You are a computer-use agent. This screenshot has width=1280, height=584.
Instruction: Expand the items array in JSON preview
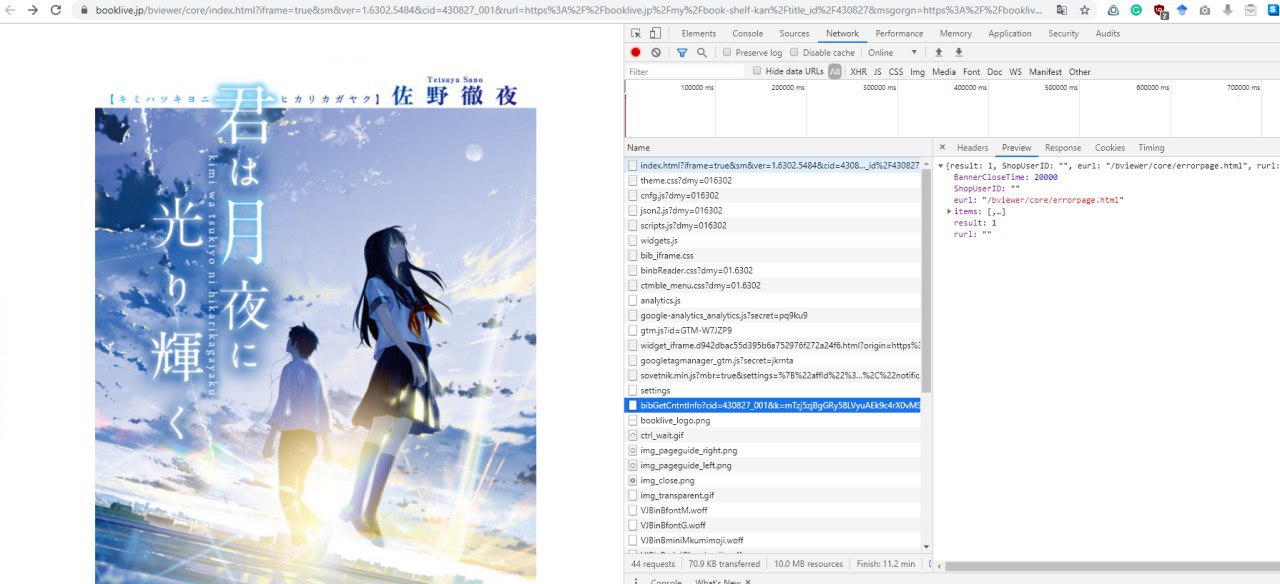click(x=949, y=211)
